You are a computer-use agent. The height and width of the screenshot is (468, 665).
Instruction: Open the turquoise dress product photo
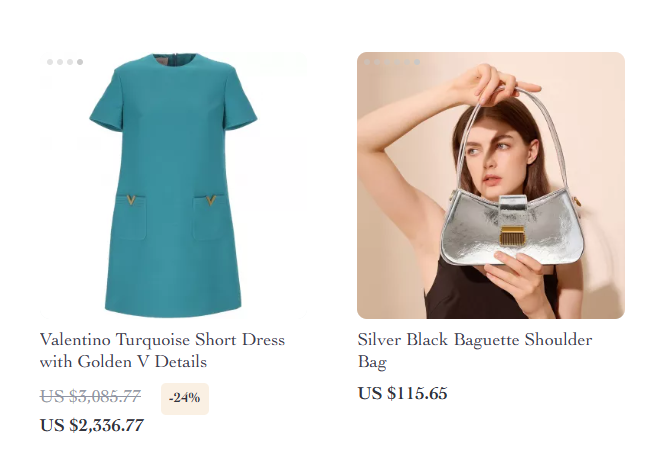click(x=173, y=185)
